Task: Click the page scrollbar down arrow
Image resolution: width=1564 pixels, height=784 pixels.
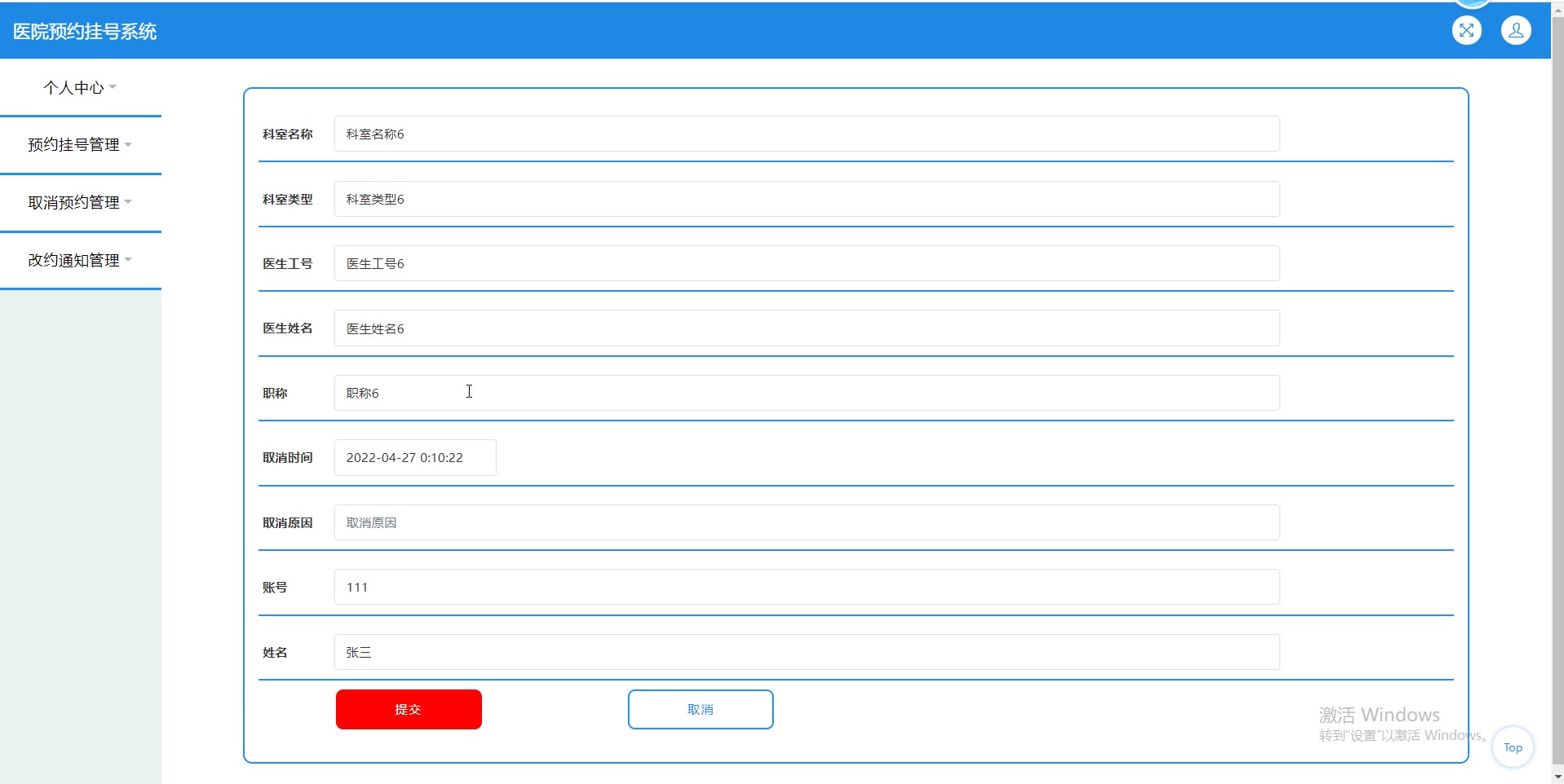Action: 1557,777
